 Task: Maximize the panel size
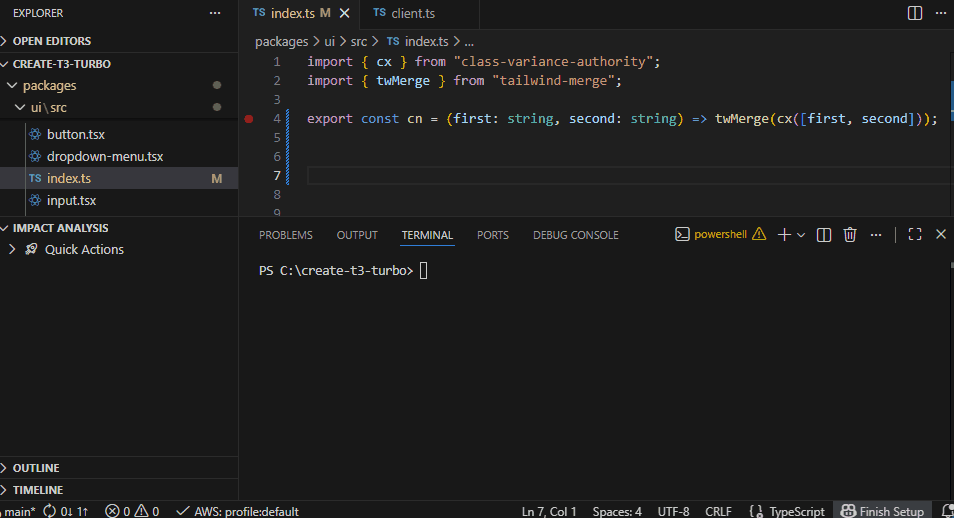(x=914, y=234)
